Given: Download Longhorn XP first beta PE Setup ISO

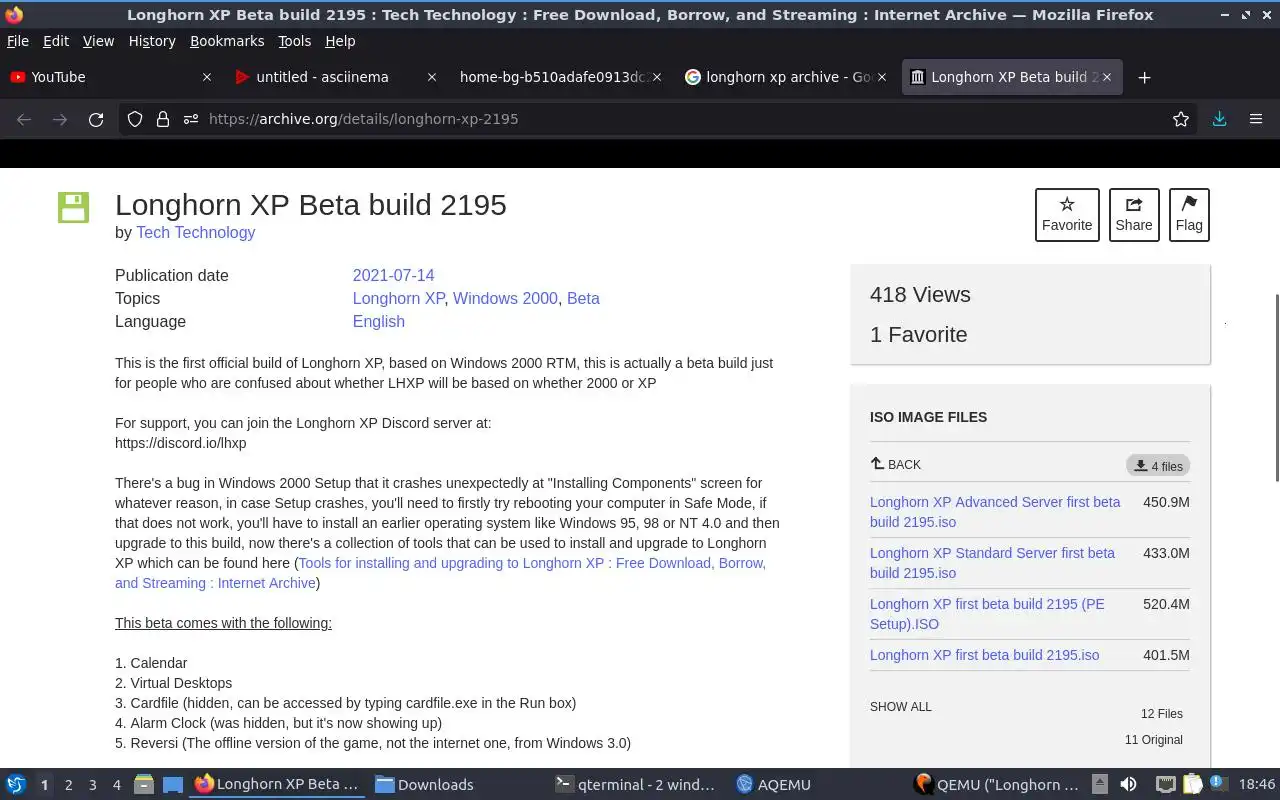Looking at the screenshot, I should pos(987,614).
